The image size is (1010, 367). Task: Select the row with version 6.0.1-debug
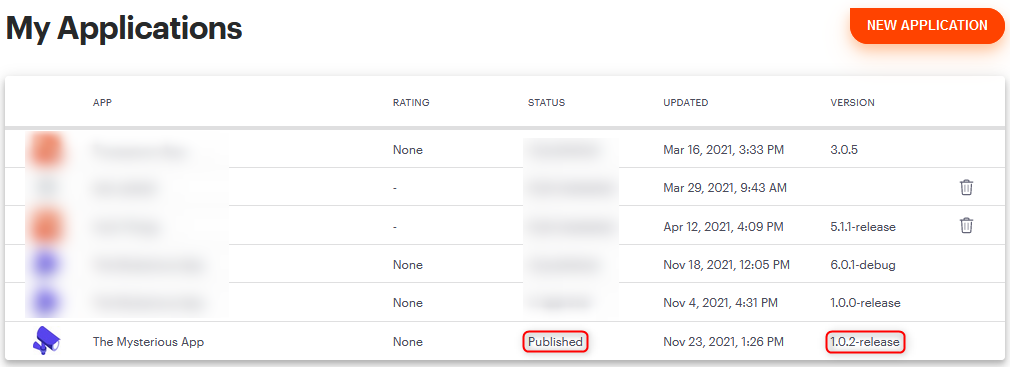(505, 264)
